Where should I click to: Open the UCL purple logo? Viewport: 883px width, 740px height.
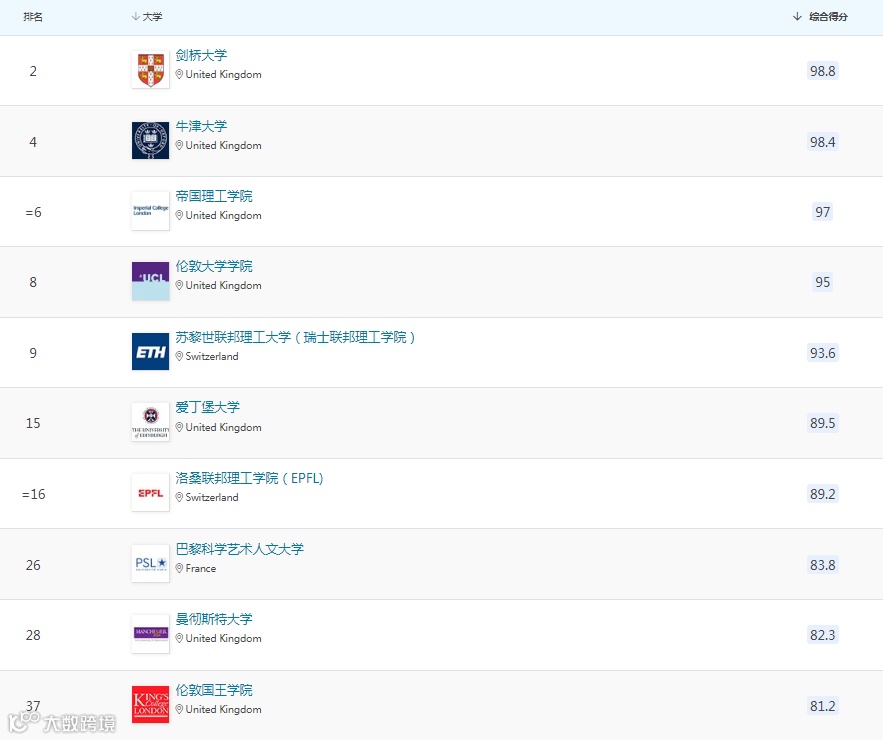point(150,281)
